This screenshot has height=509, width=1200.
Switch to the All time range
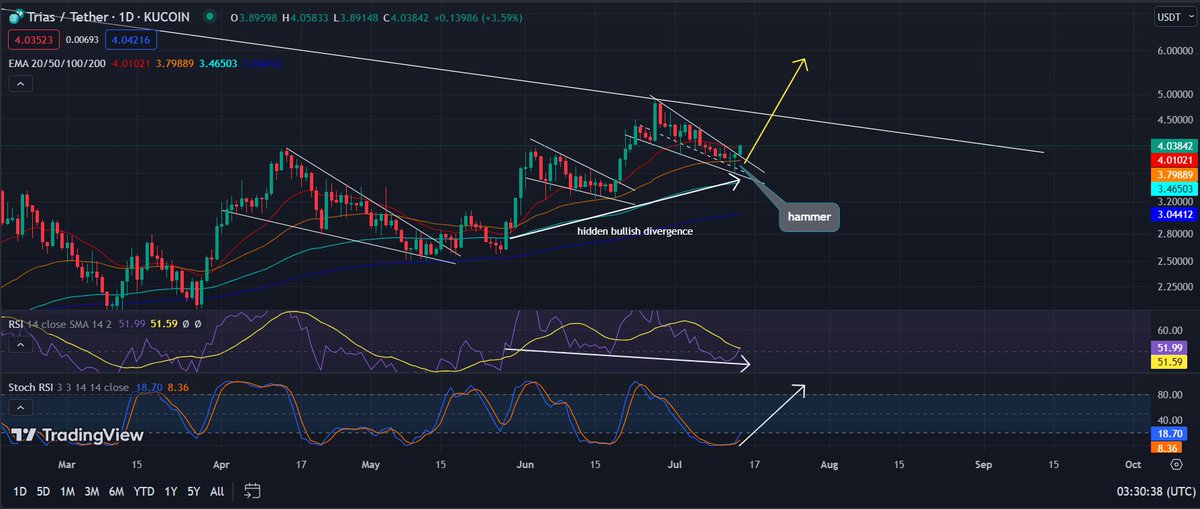click(x=217, y=491)
